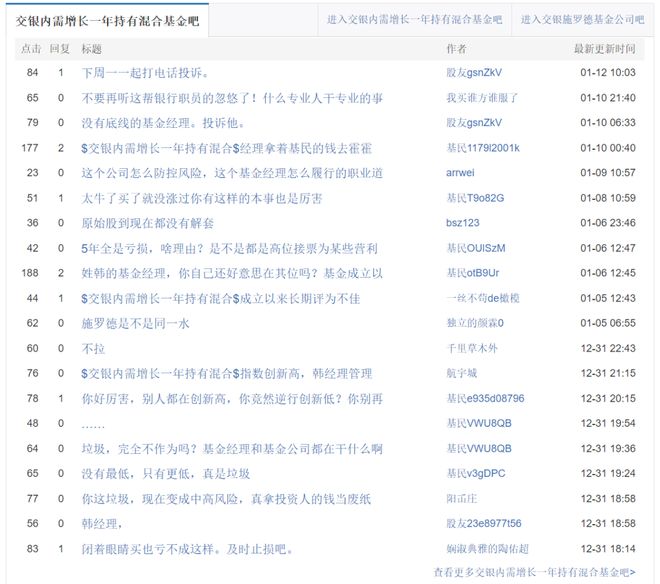This screenshot has width=660, height=584.
Task: Open post 成立以来长期评为不佳
Action: coord(221,299)
